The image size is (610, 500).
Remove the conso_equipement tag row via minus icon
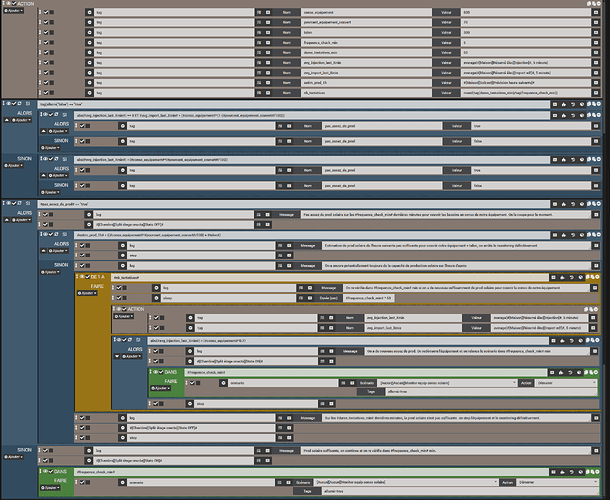point(596,12)
